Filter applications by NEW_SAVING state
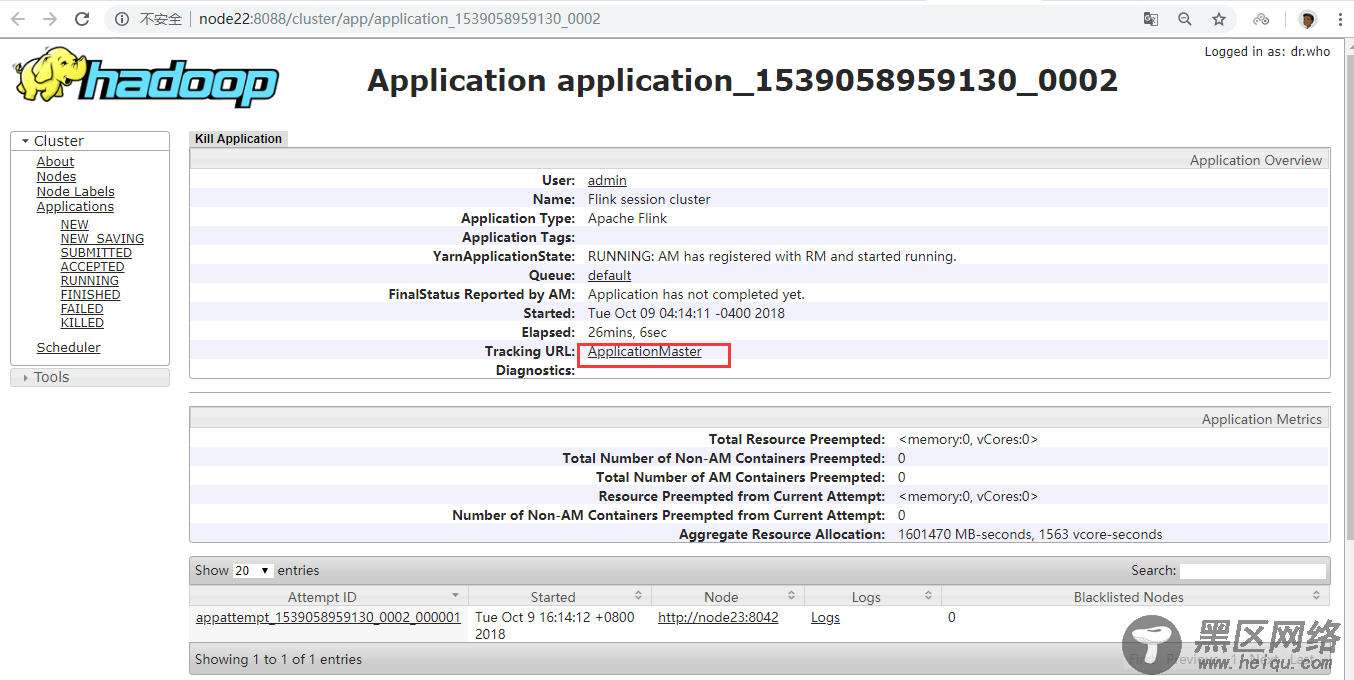Image resolution: width=1354 pixels, height=680 pixels. click(102, 239)
